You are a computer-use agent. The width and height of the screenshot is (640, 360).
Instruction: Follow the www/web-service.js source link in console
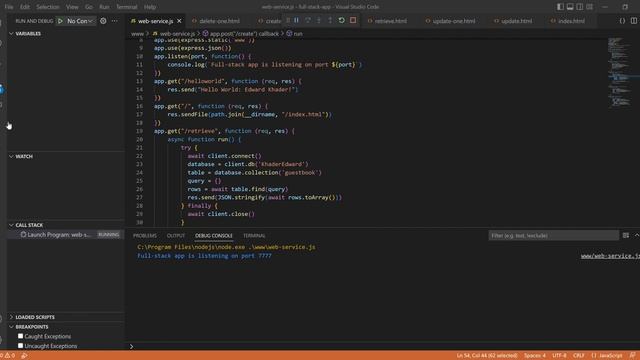[x=610, y=256]
